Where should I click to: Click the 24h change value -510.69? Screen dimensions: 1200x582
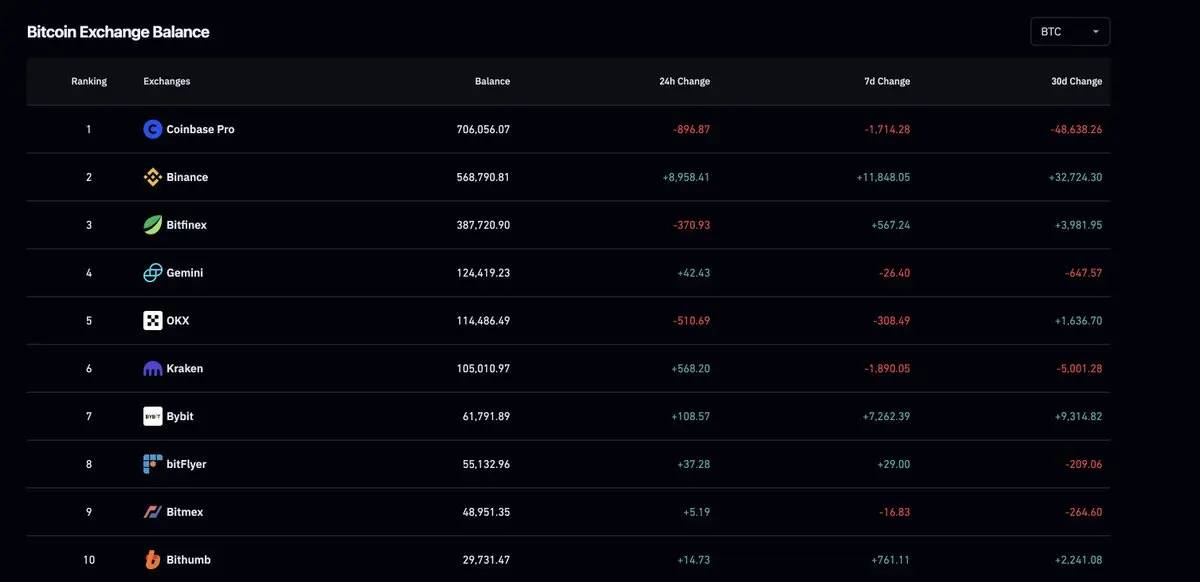click(x=692, y=321)
